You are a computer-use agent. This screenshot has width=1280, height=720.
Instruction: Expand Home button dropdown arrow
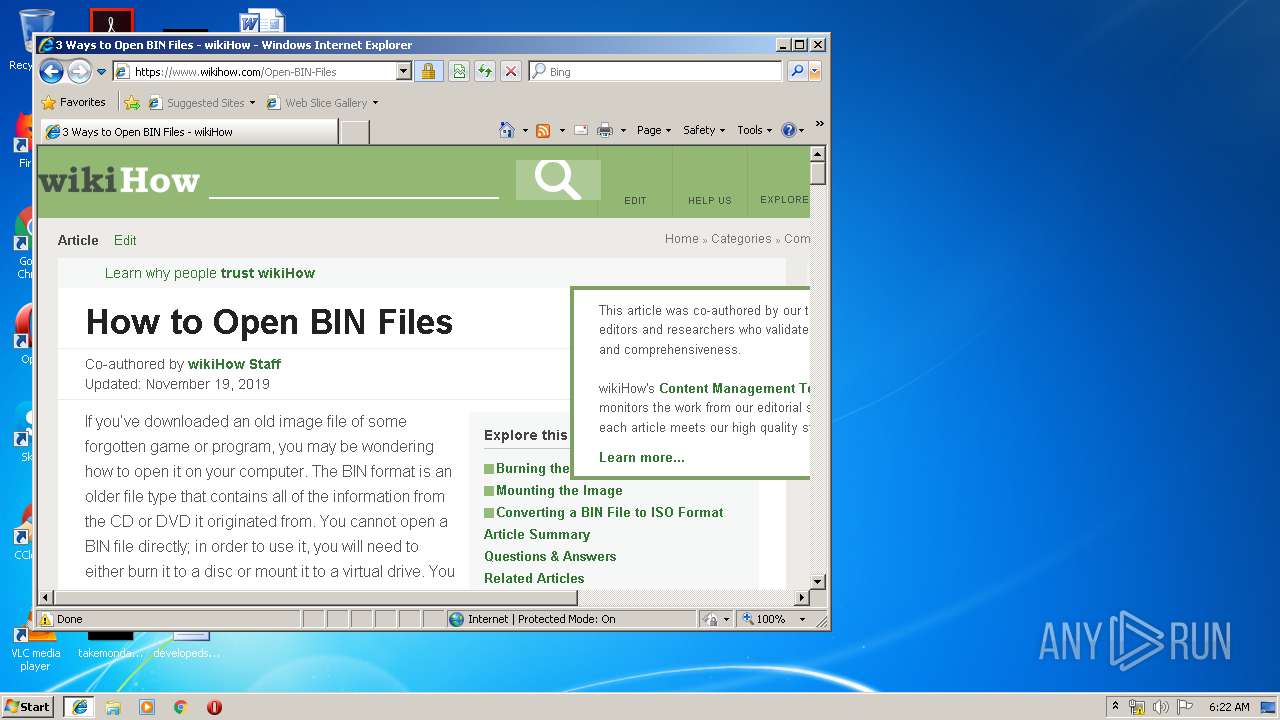click(x=525, y=130)
